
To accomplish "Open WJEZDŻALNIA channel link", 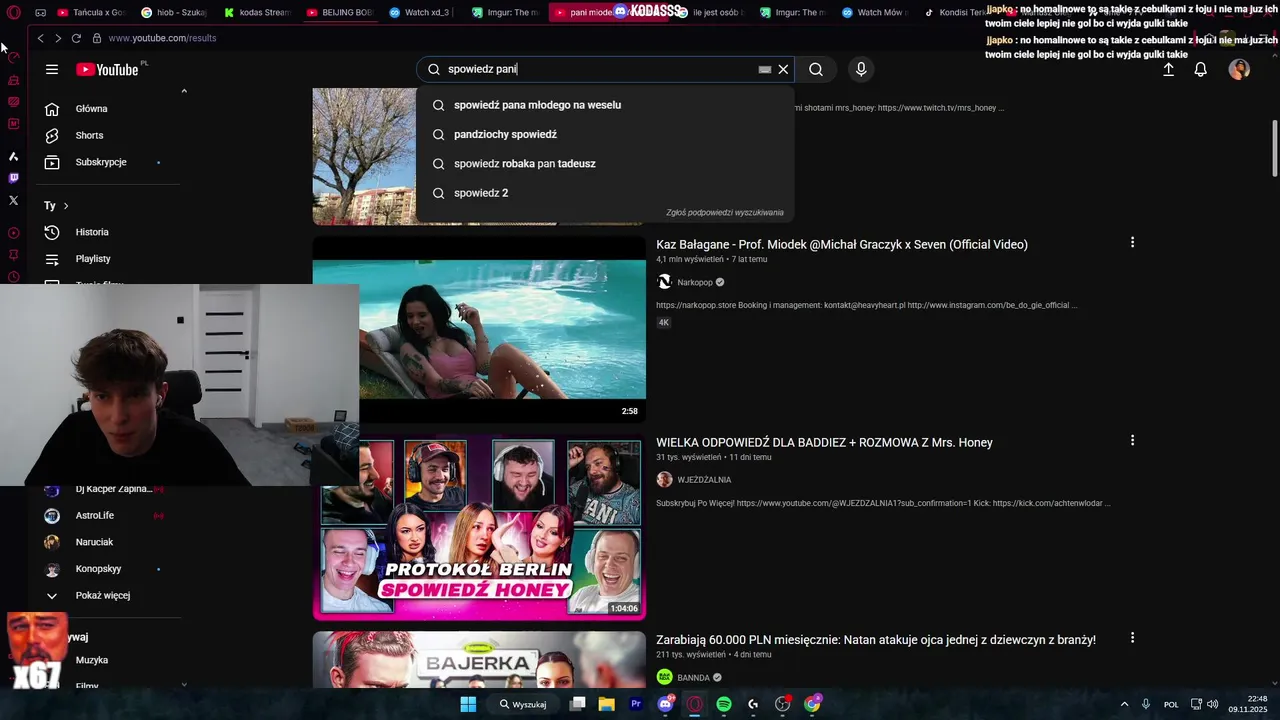I will coord(704,480).
